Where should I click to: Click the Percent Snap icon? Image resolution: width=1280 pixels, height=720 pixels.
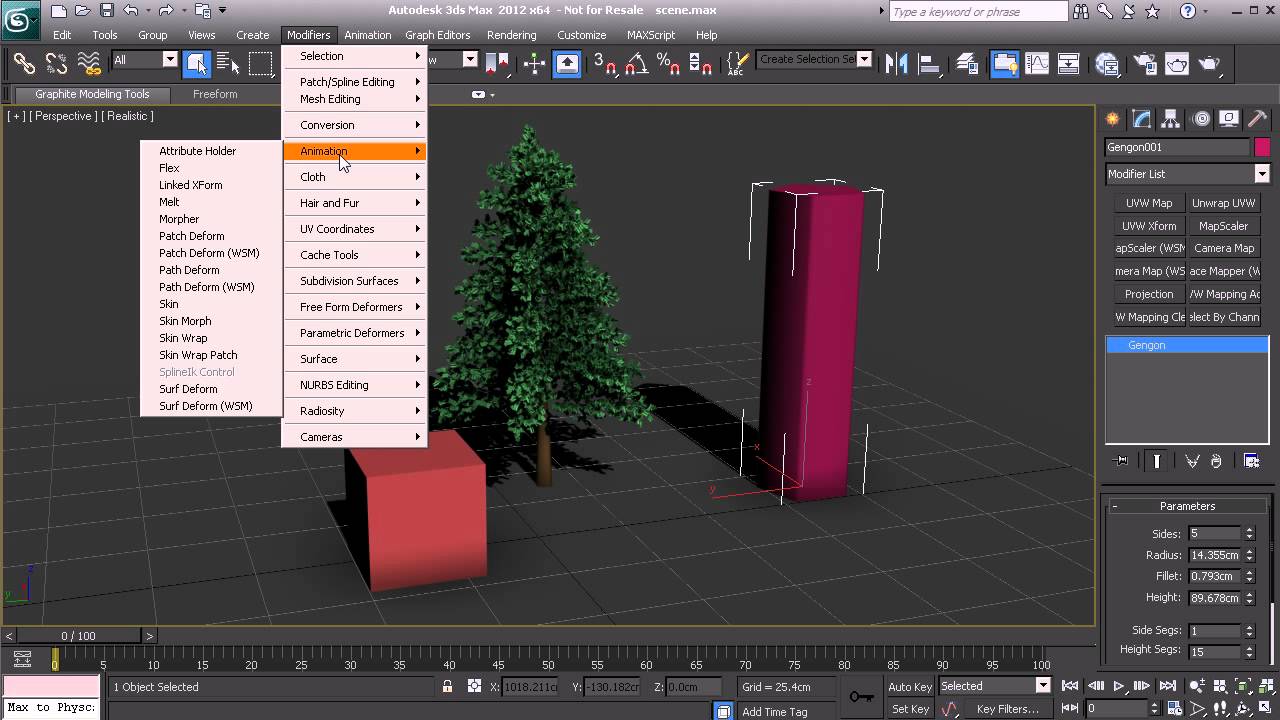(x=669, y=63)
